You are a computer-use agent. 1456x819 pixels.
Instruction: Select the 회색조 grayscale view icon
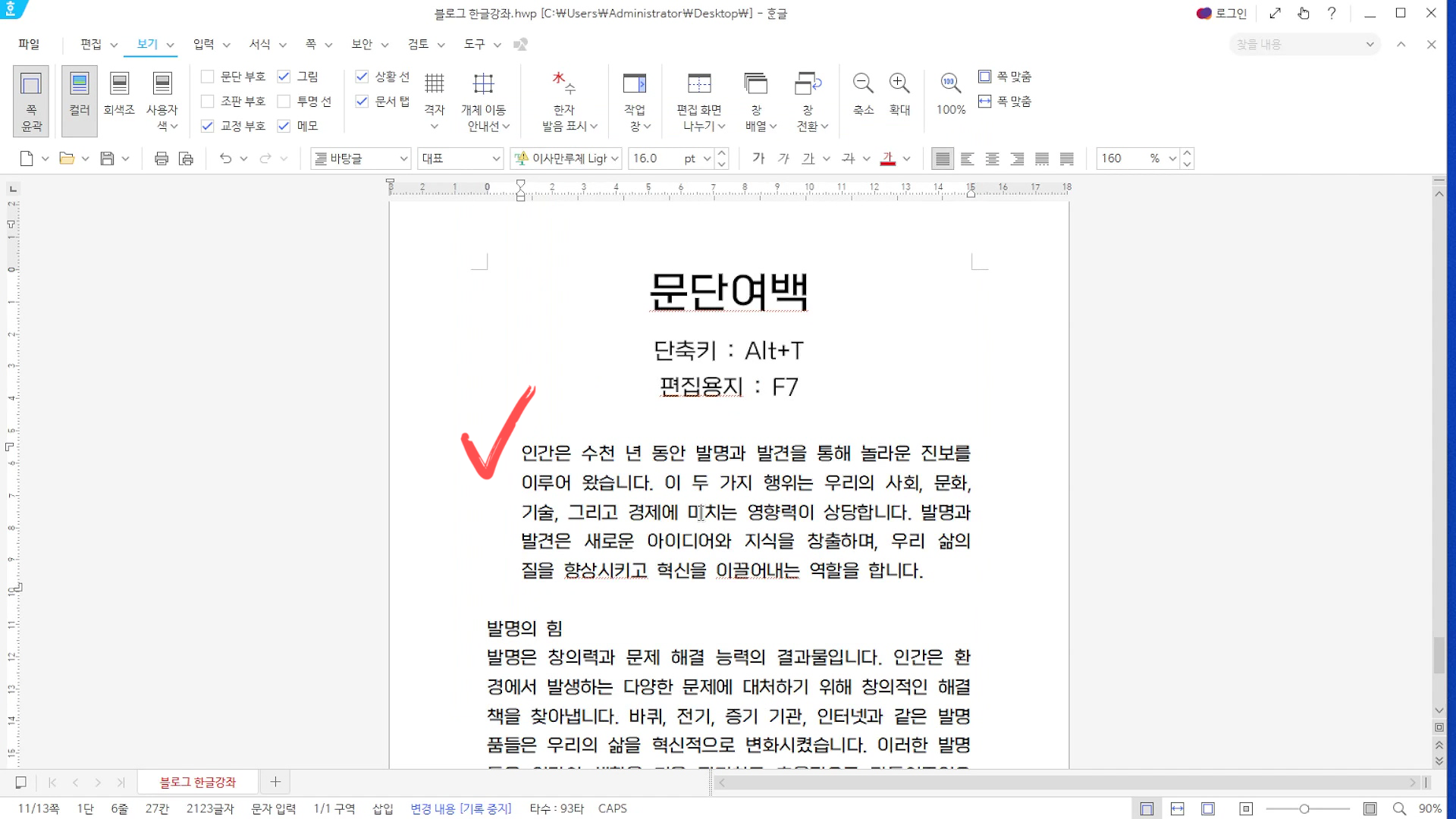pos(119,83)
